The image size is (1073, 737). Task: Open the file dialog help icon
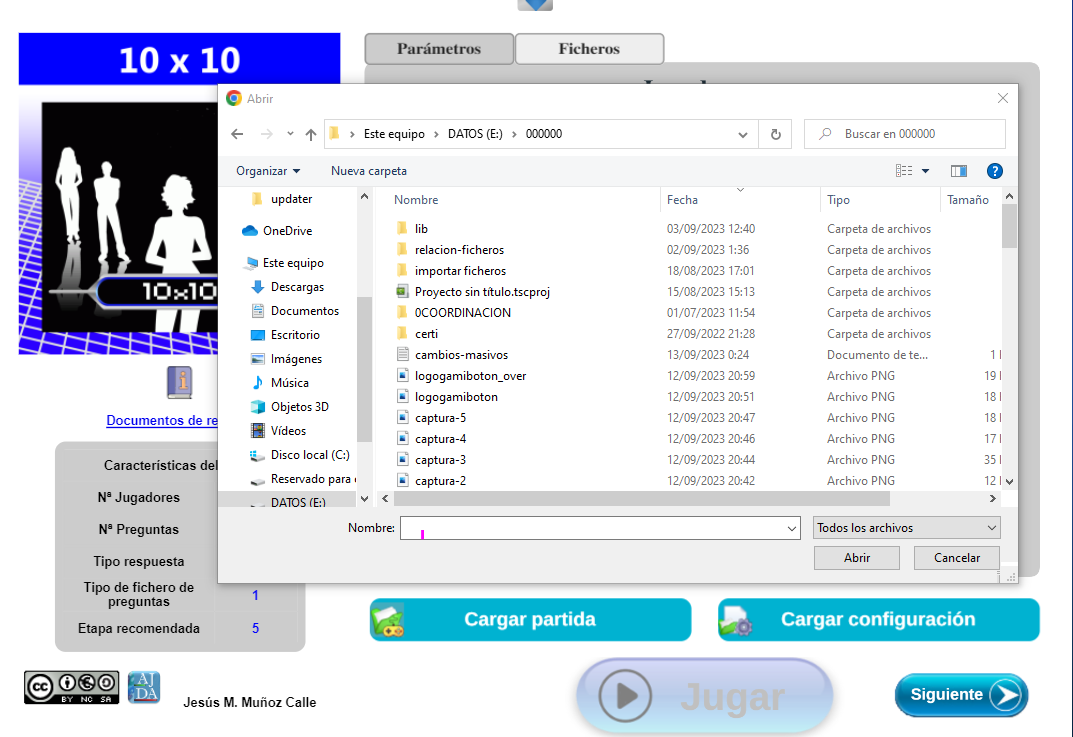tap(994, 171)
